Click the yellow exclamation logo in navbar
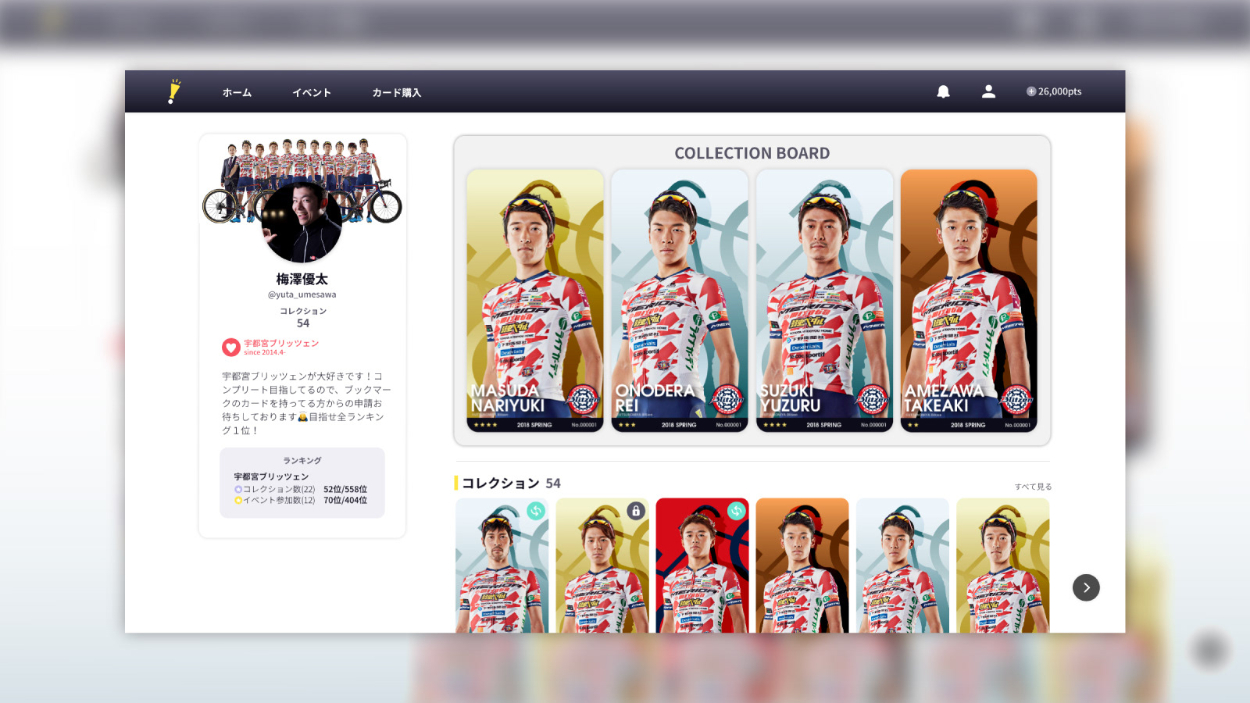The height and width of the screenshot is (703, 1250). [174, 92]
